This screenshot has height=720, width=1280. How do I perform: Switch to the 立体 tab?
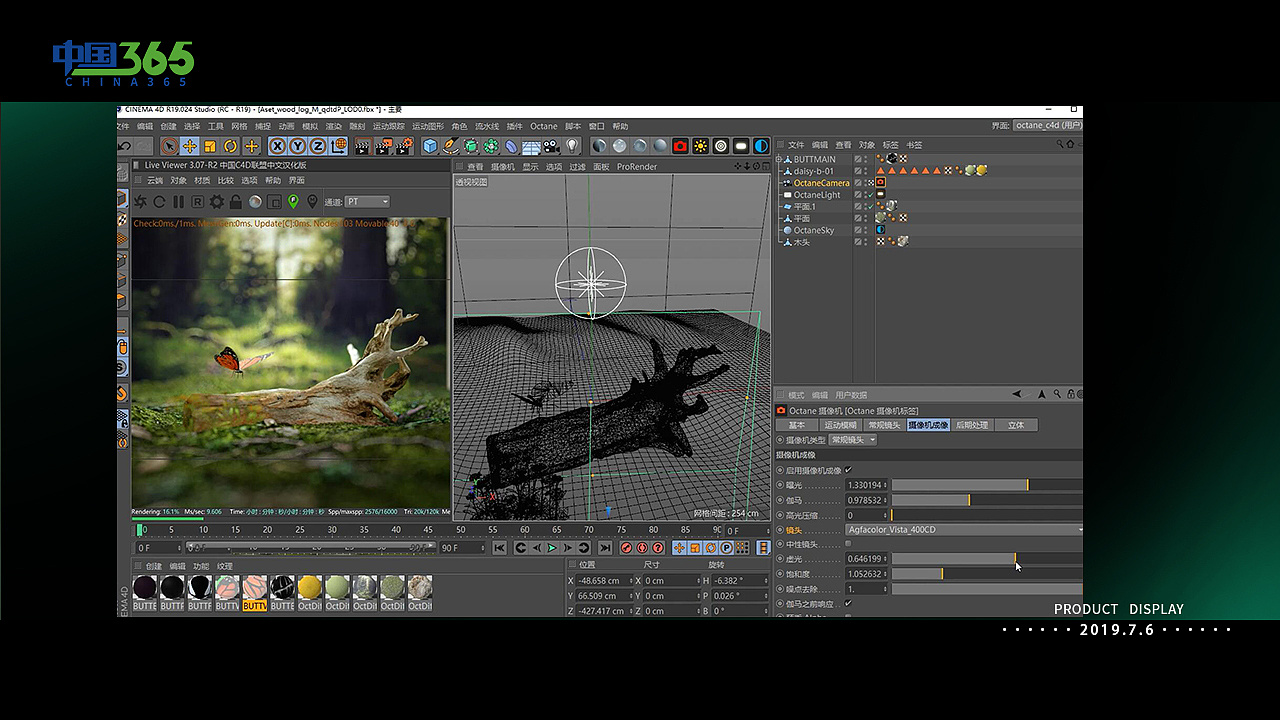[x=1016, y=425]
